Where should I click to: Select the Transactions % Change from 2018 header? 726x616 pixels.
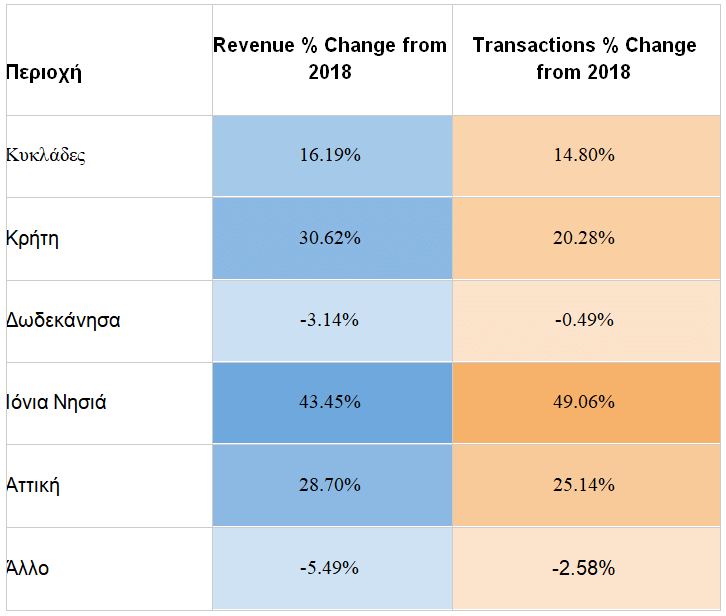tap(584, 59)
